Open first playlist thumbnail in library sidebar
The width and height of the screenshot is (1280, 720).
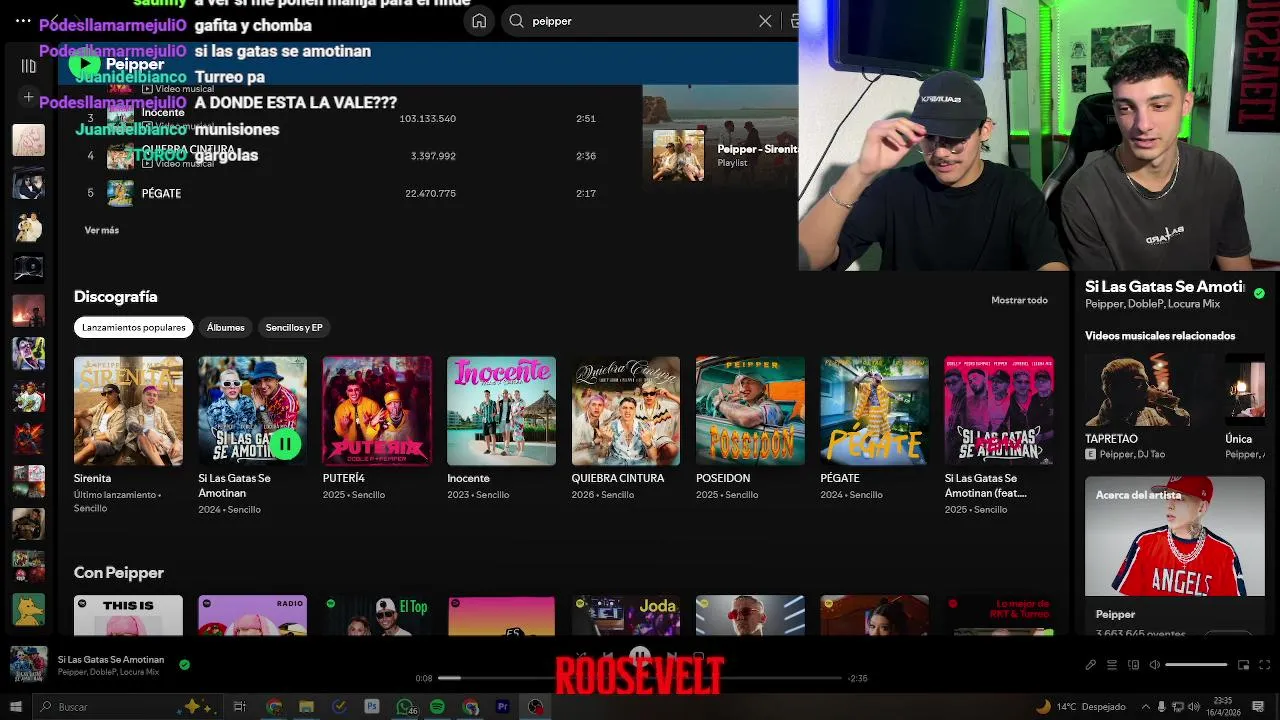pos(28,140)
